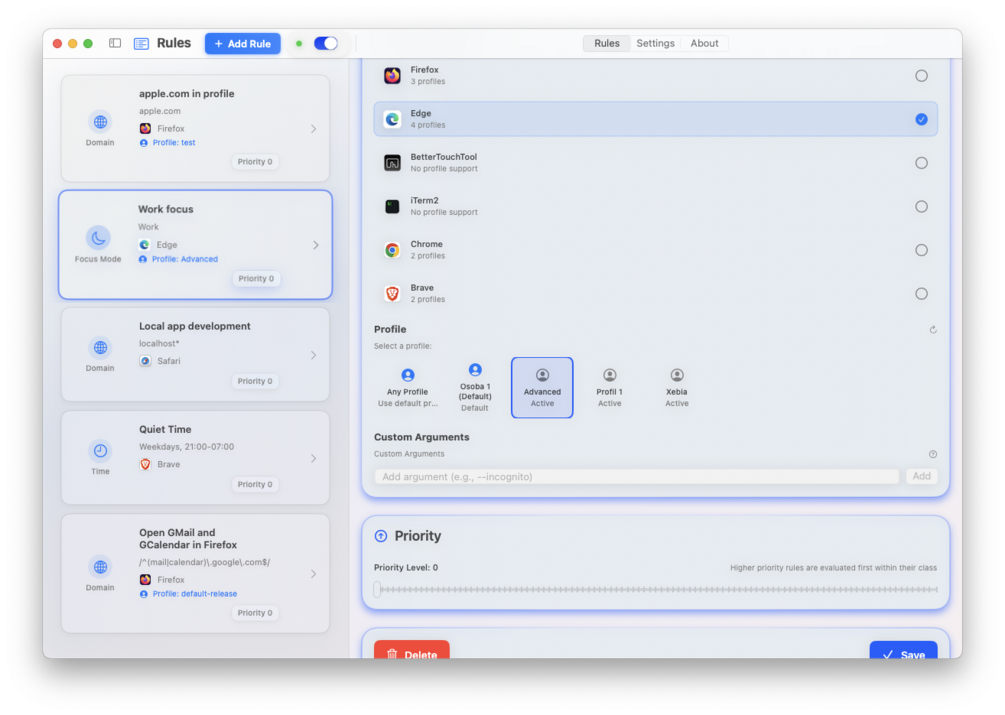Click the 'localhost*' pattern text
1005x715 pixels.
tap(159, 343)
